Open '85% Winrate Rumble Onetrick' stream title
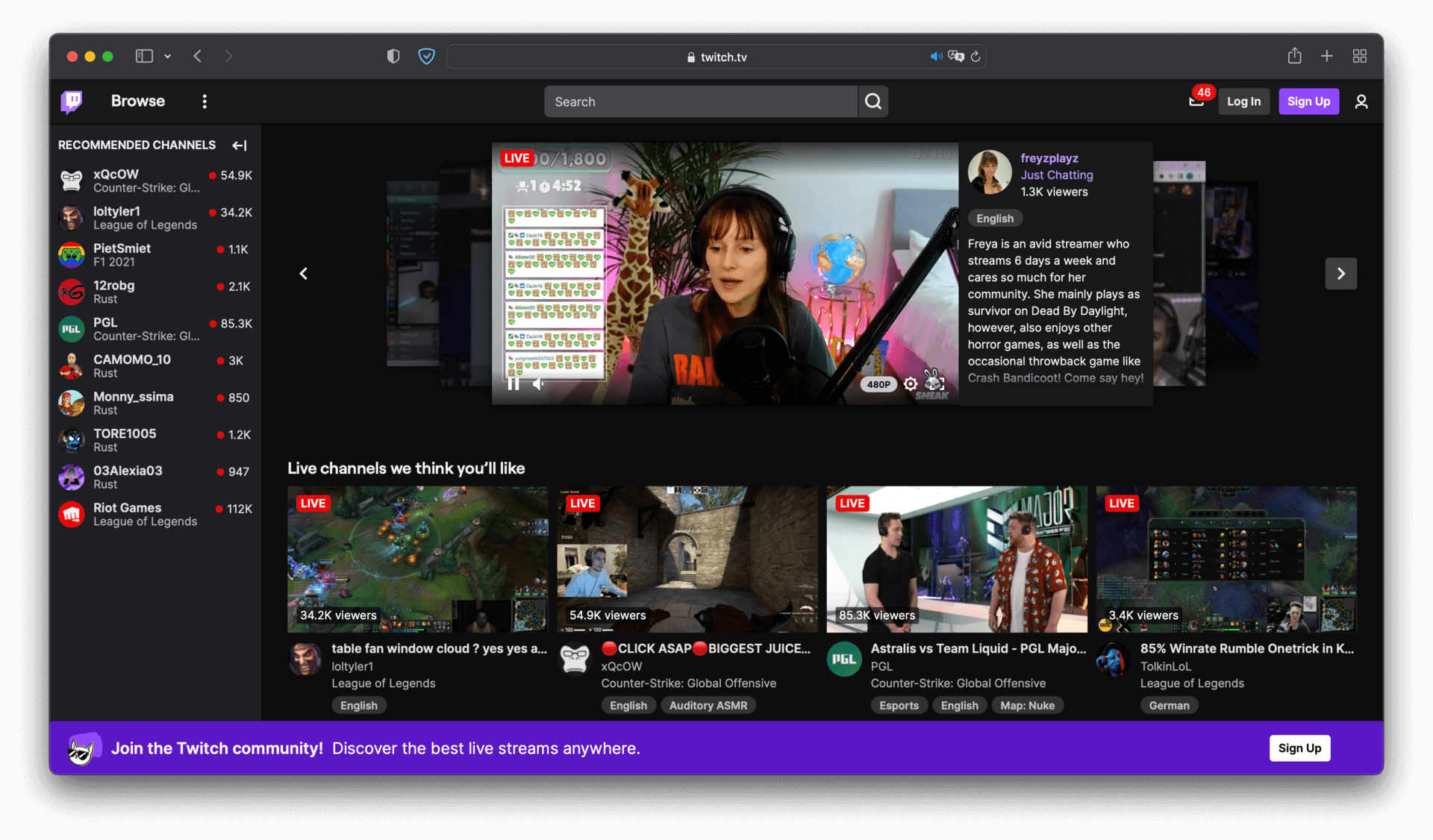Image resolution: width=1433 pixels, height=840 pixels. 1247,649
